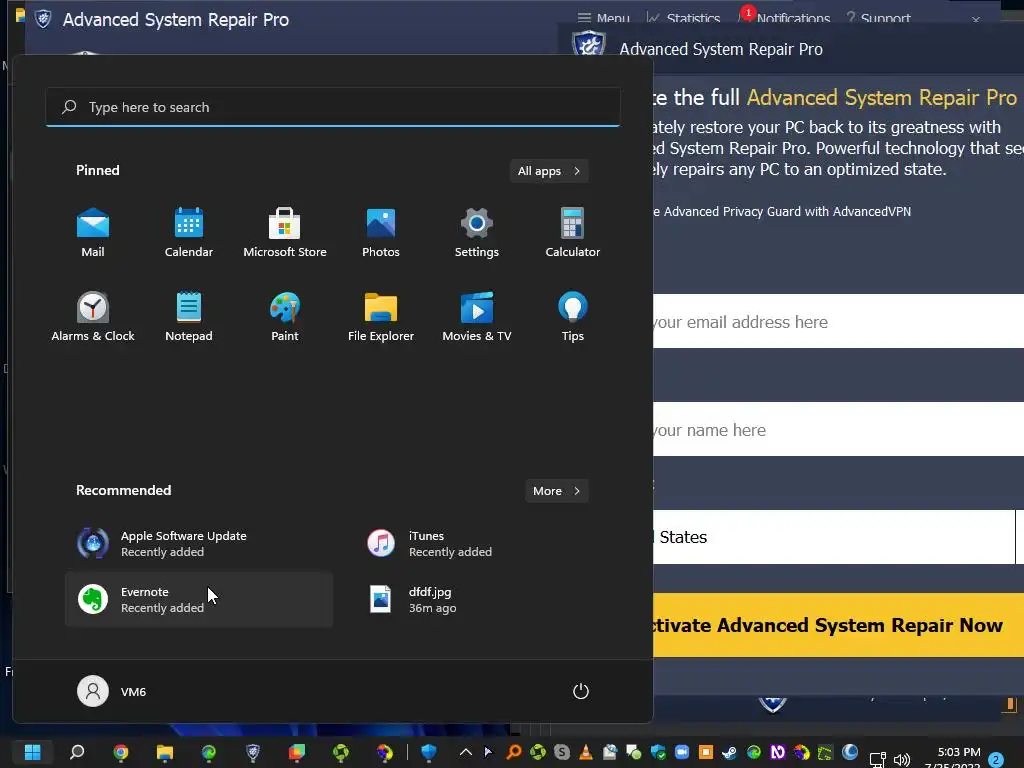1024x768 pixels.
Task: Open the dfdf.jpg recent file
Action: tap(487, 600)
